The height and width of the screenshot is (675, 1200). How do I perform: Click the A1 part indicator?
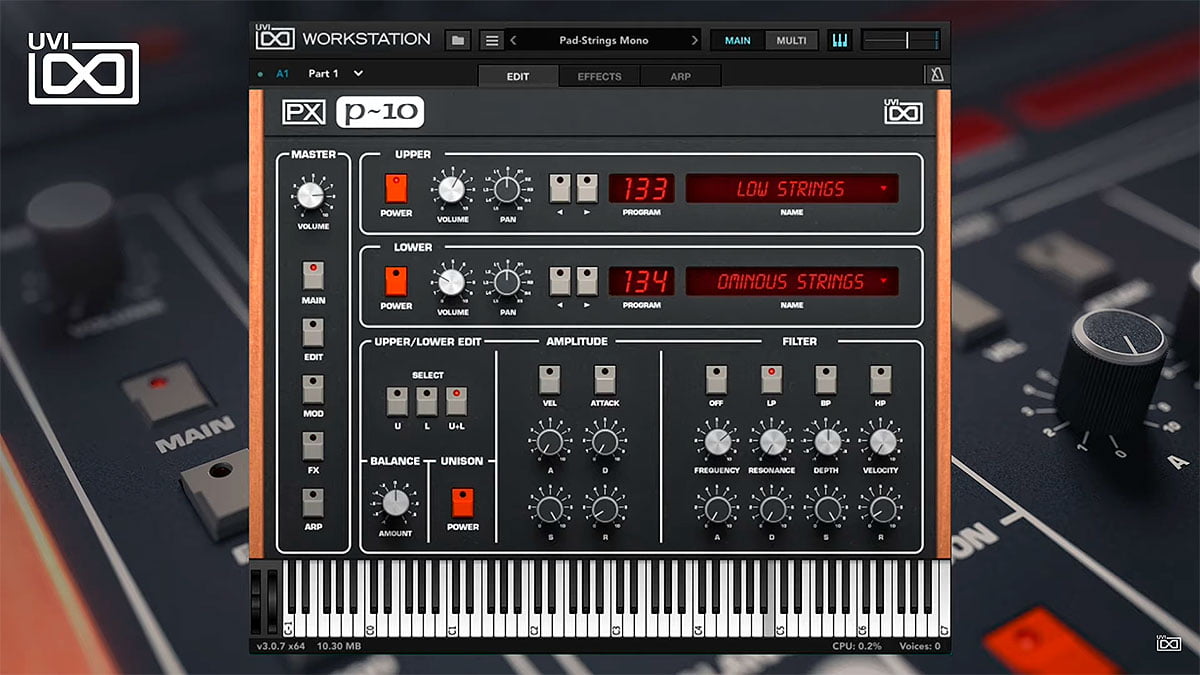click(x=282, y=74)
